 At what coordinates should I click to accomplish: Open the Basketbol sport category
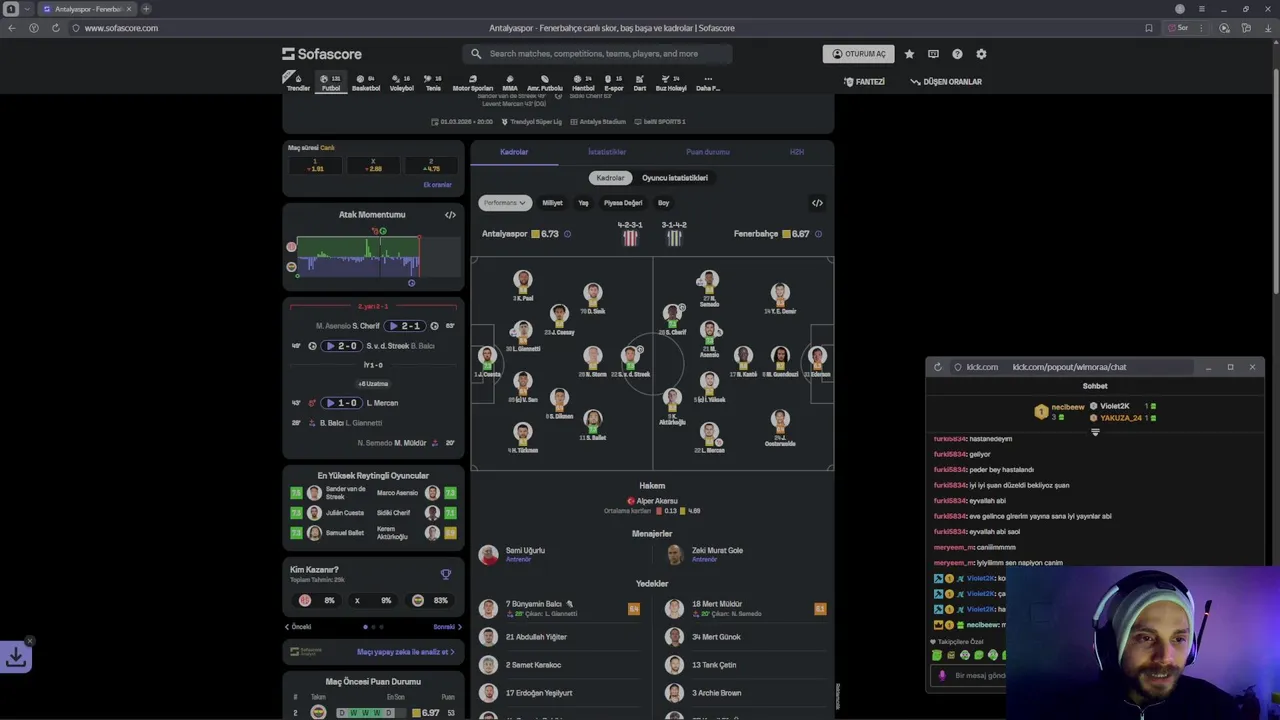pos(366,82)
